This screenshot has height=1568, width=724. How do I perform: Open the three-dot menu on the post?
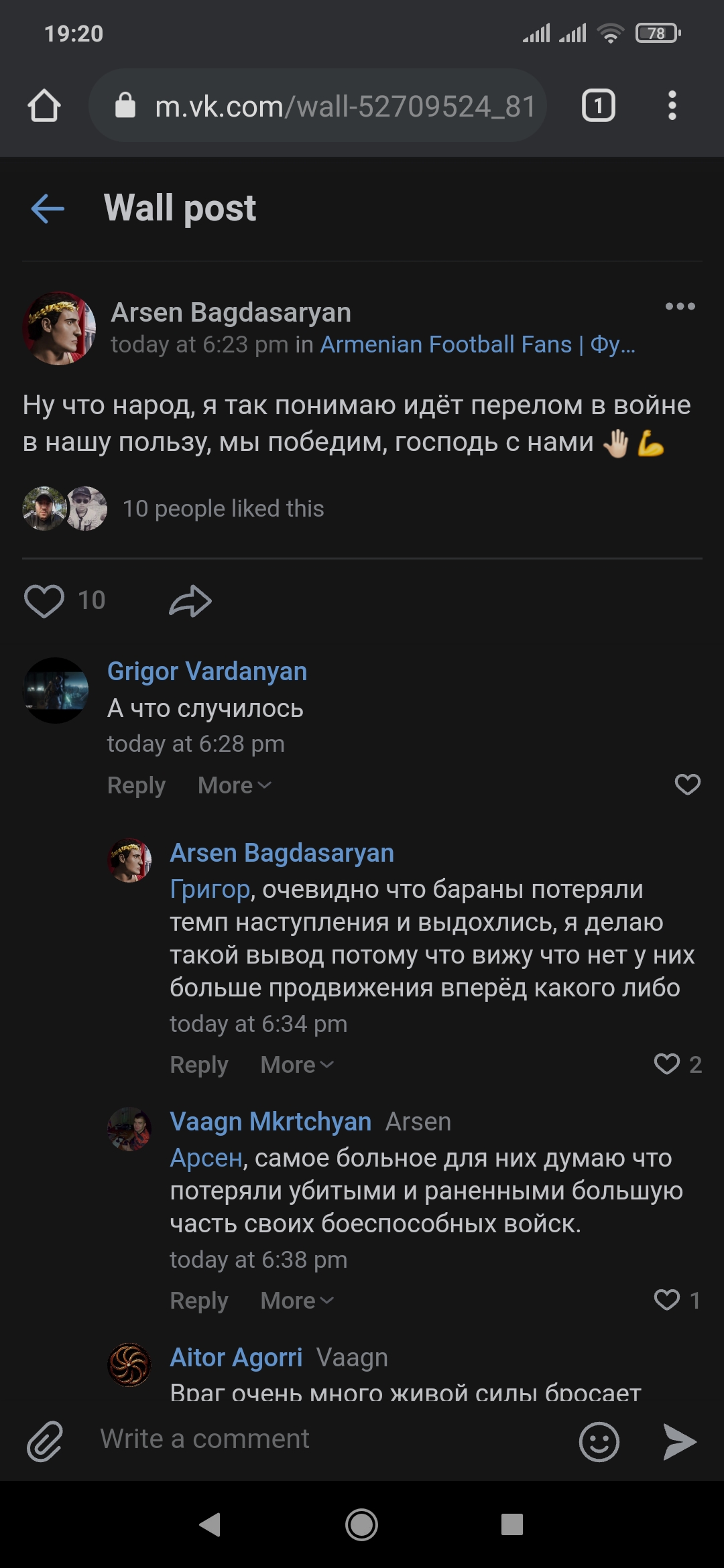point(681,306)
